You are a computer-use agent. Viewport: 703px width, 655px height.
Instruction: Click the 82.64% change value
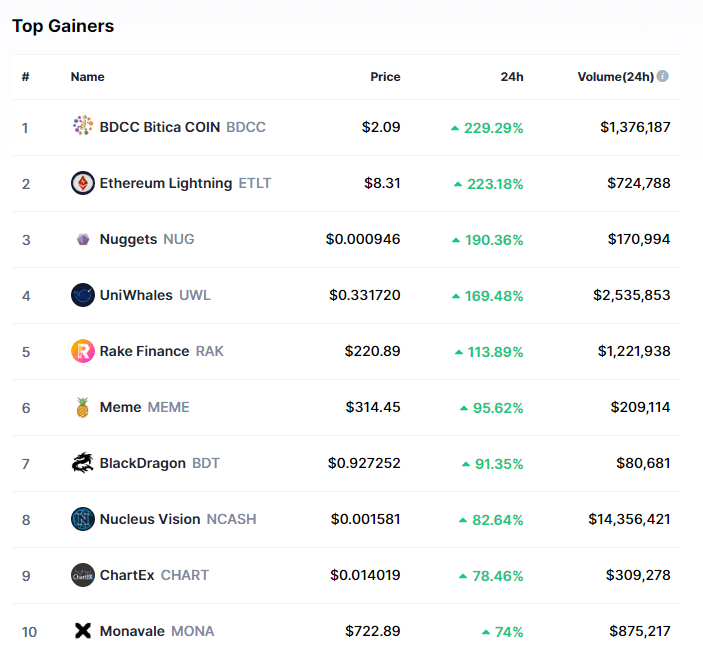tap(498, 520)
